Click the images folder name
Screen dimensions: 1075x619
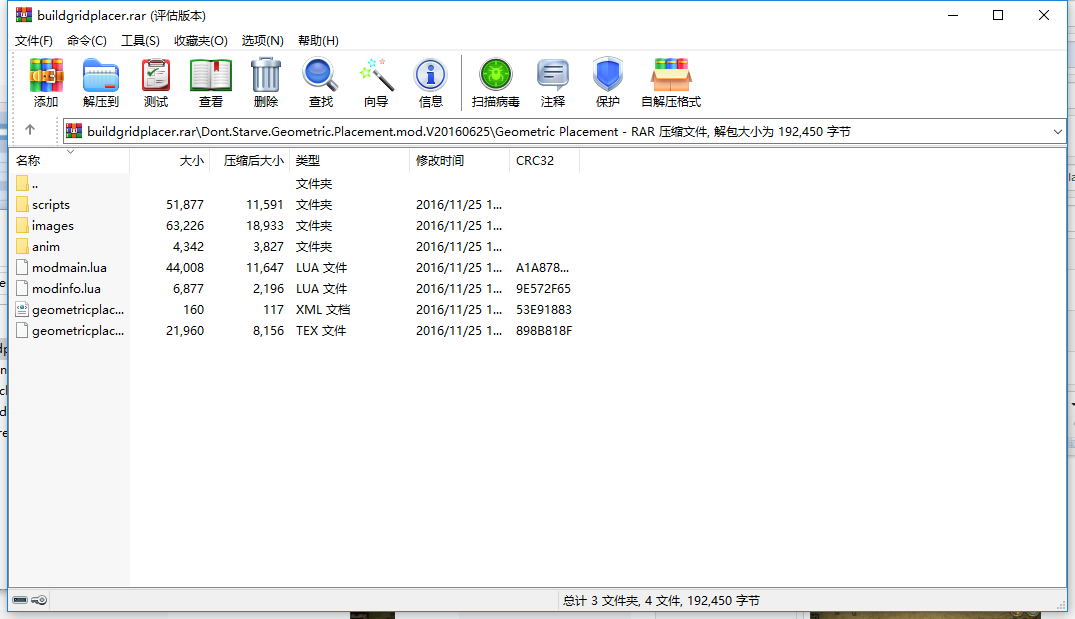(53, 226)
